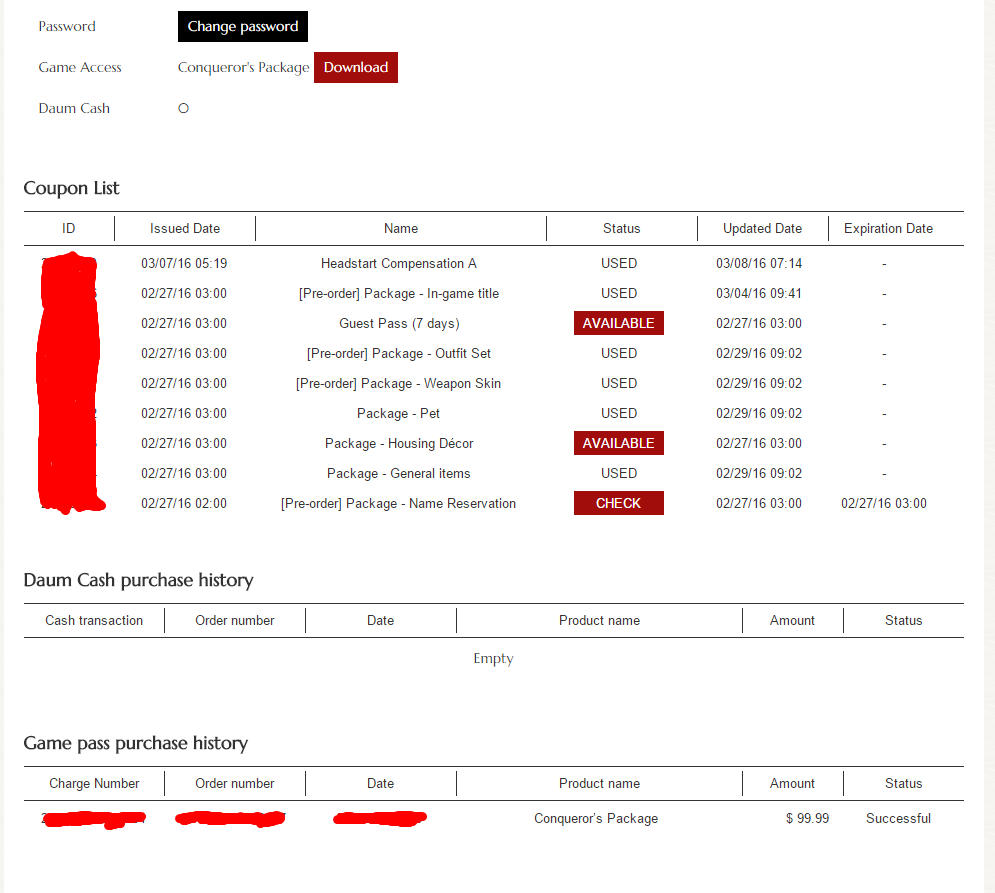Use the AVAILABLE Guest Pass coupon
The height and width of the screenshot is (893, 995).
[x=619, y=323]
